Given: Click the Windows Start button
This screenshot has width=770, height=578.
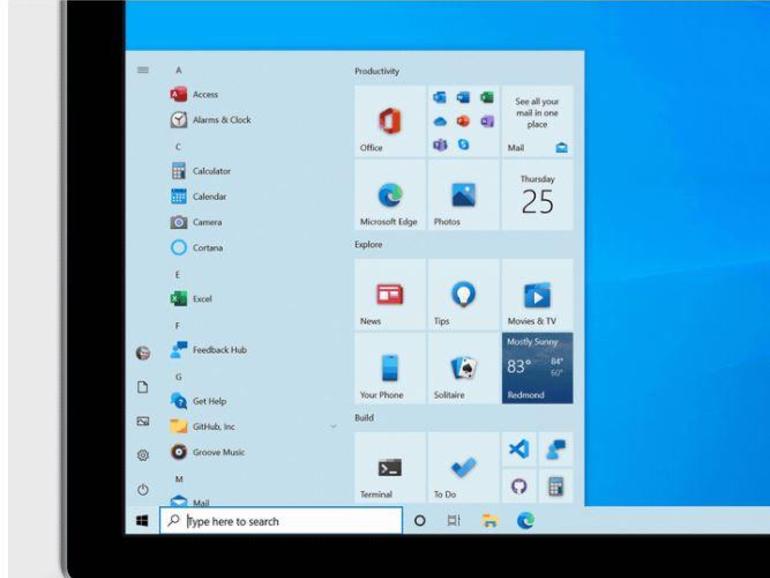Looking at the screenshot, I should click(x=142, y=521).
